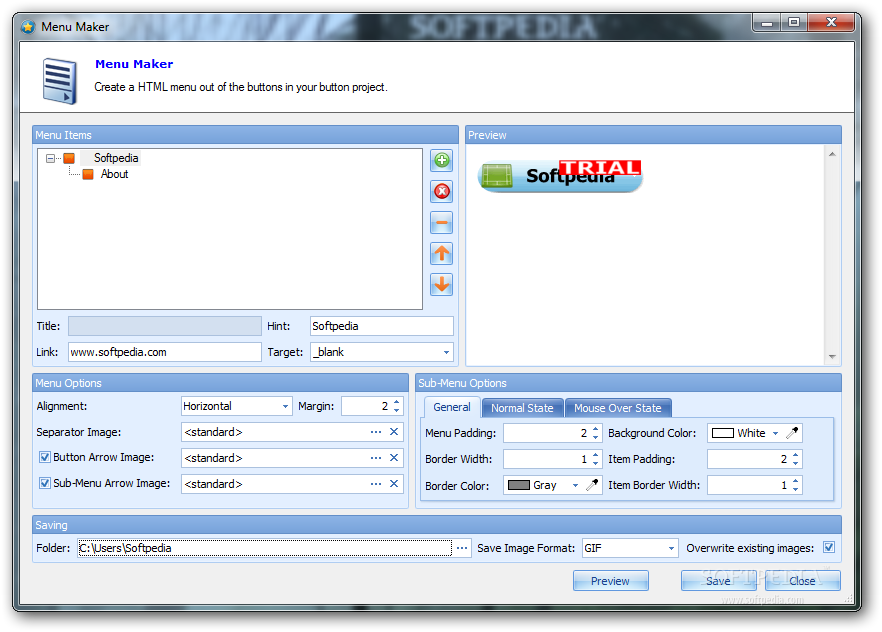Increase Item Padding with the up spinner
882x632 pixels.
pos(795,455)
